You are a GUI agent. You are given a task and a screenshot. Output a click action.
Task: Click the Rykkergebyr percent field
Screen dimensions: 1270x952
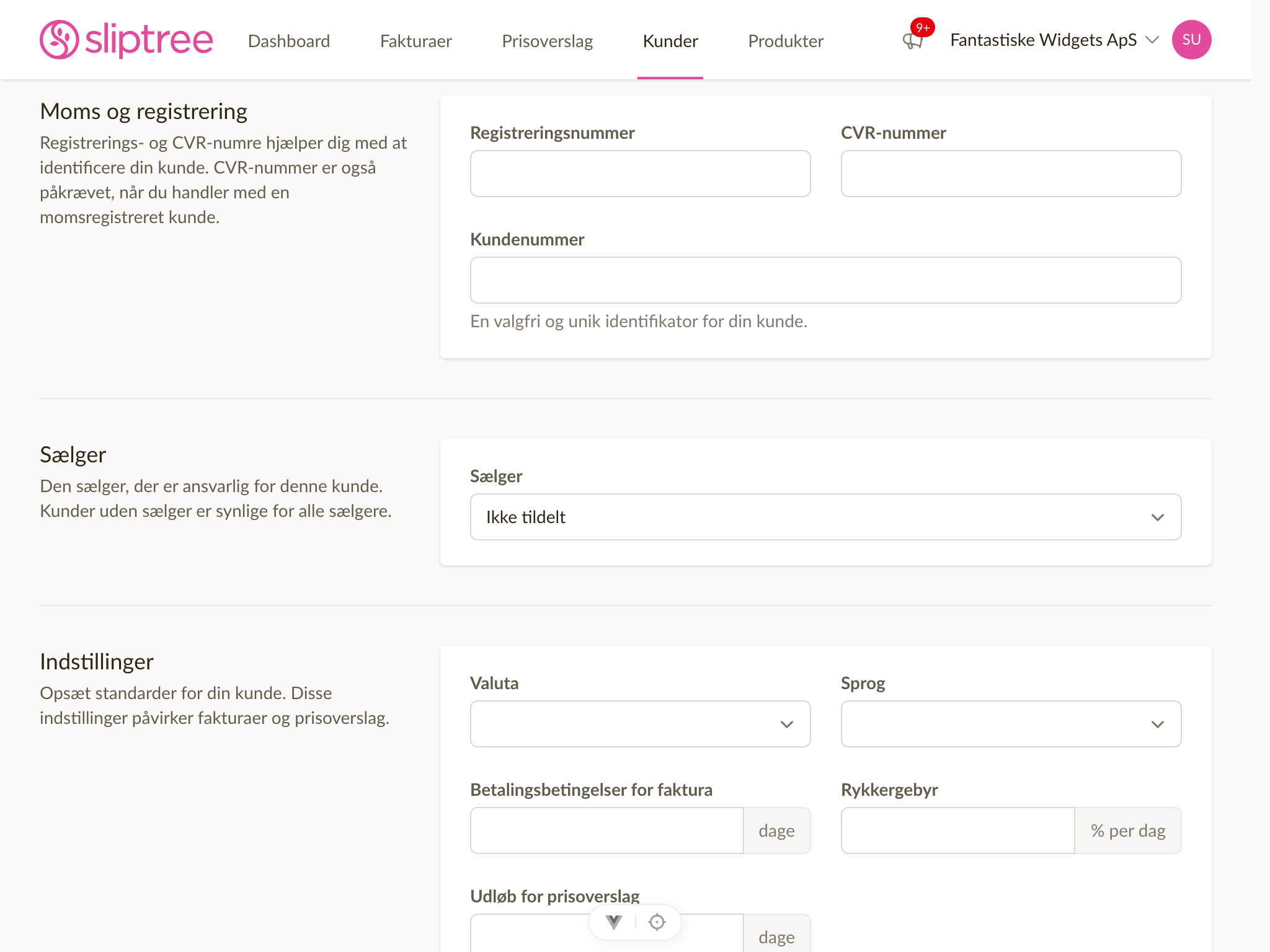coord(958,831)
